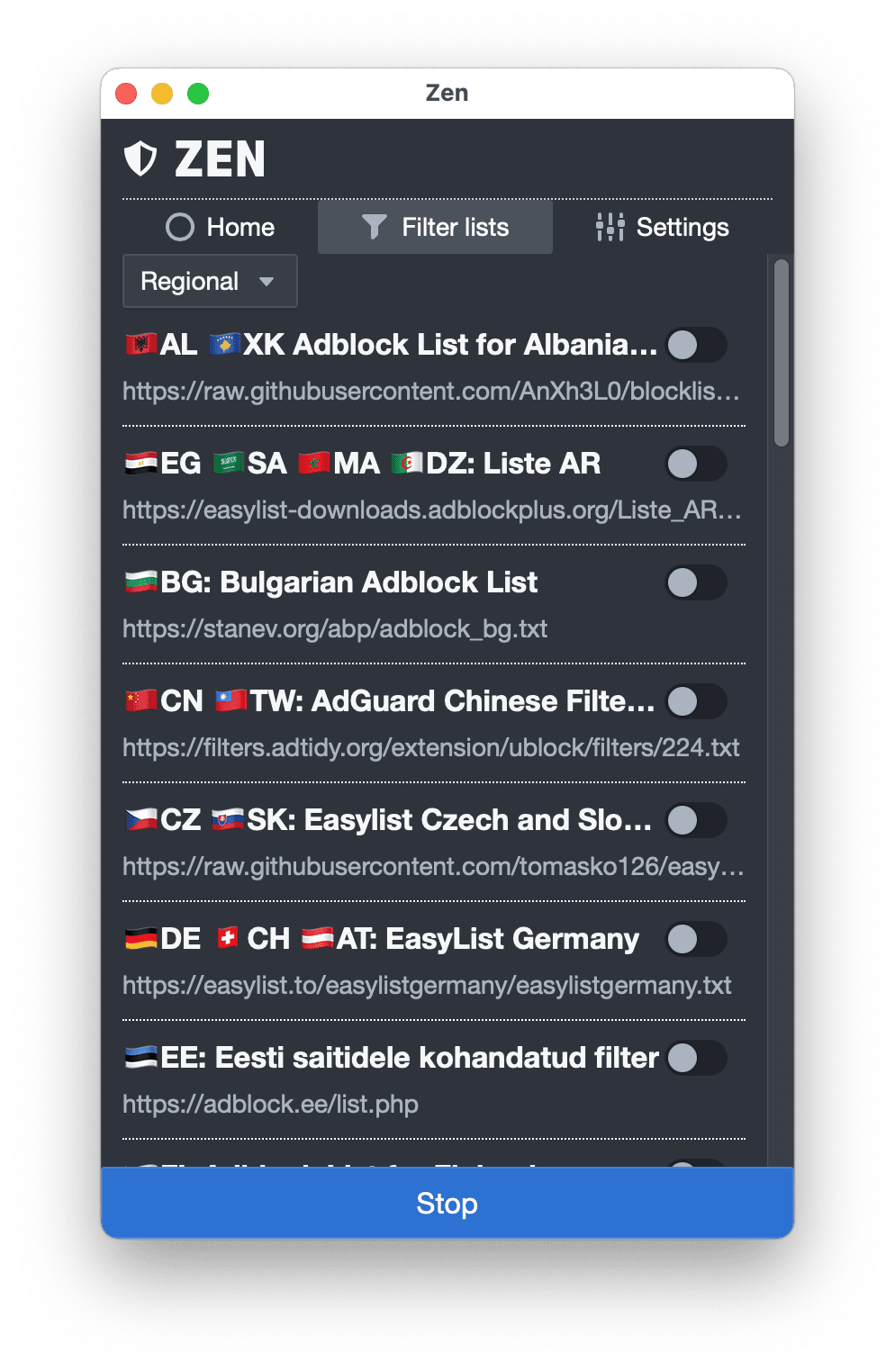Switch to the Home tab
The image size is (895, 1372).
click(x=220, y=227)
